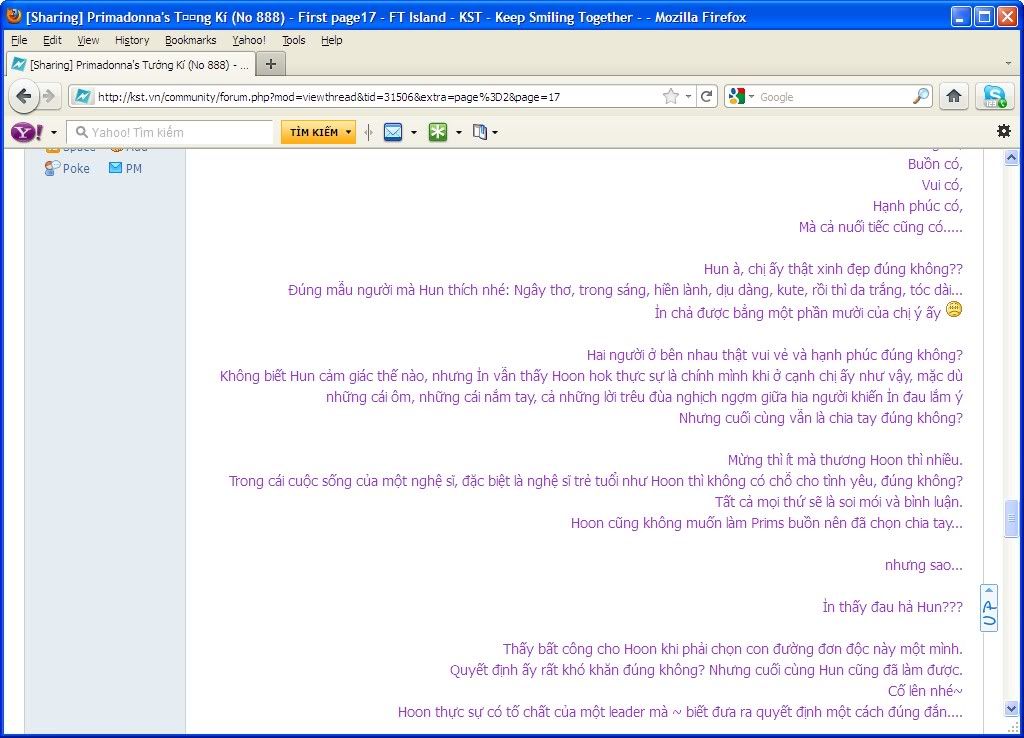This screenshot has width=1024, height=738.
Task: Click the UP back-to-top button
Action: click(x=989, y=608)
